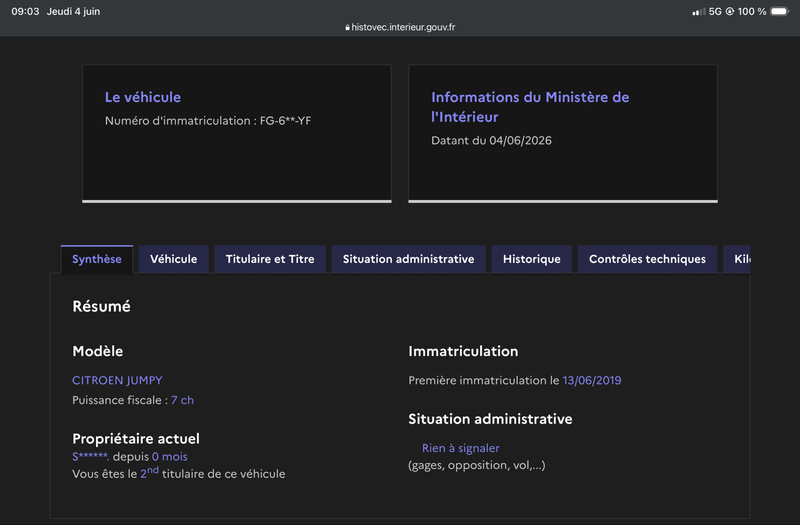Screen dimensions: 800x525
Task: Select the Situation administrative tab
Action: (x=408, y=259)
